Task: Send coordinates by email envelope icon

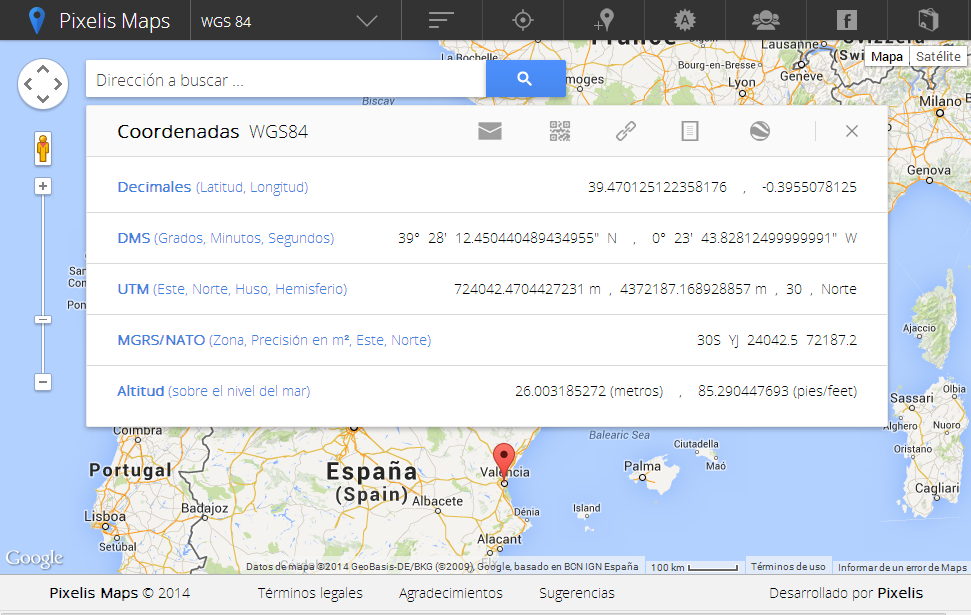Action: point(489,131)
